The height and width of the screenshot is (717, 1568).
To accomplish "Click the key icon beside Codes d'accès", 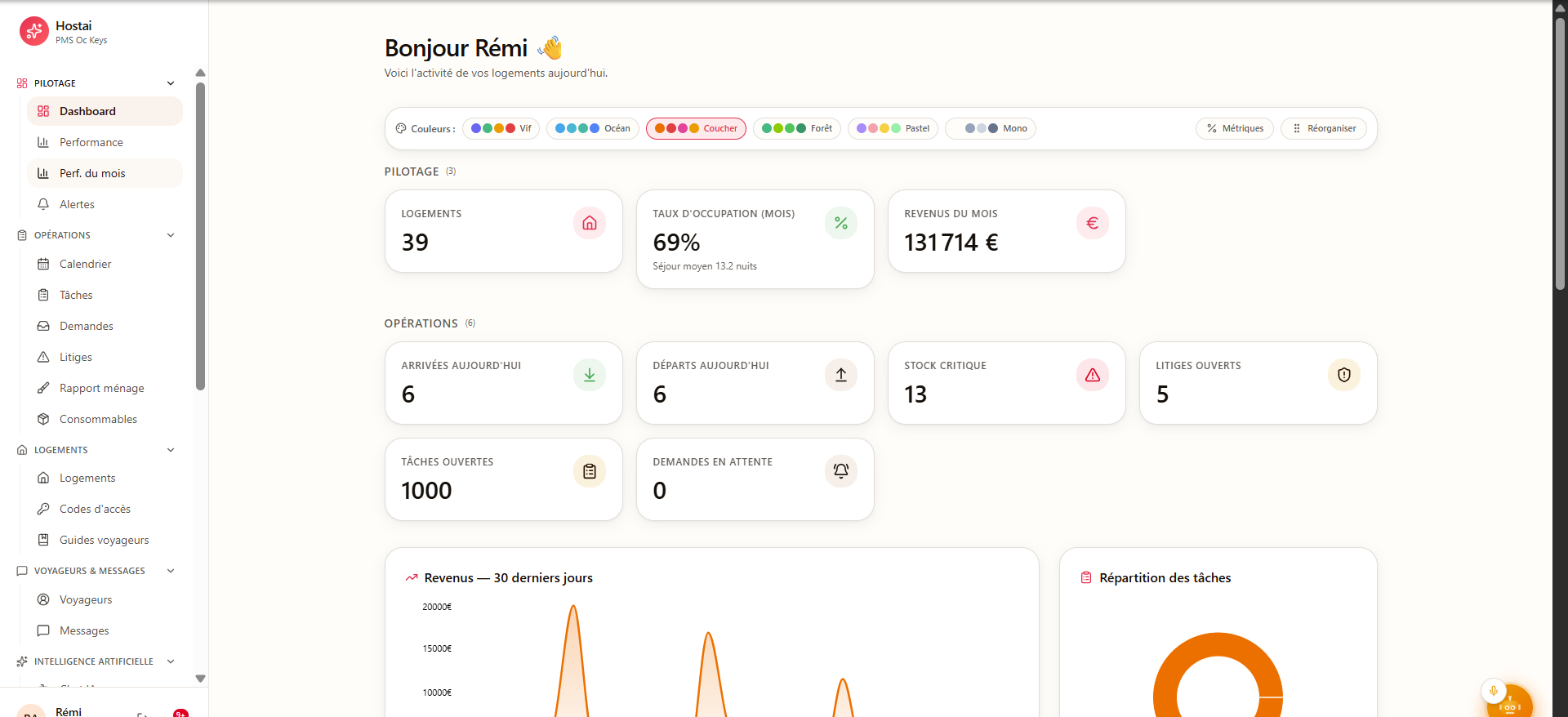I will click(43, 509).
